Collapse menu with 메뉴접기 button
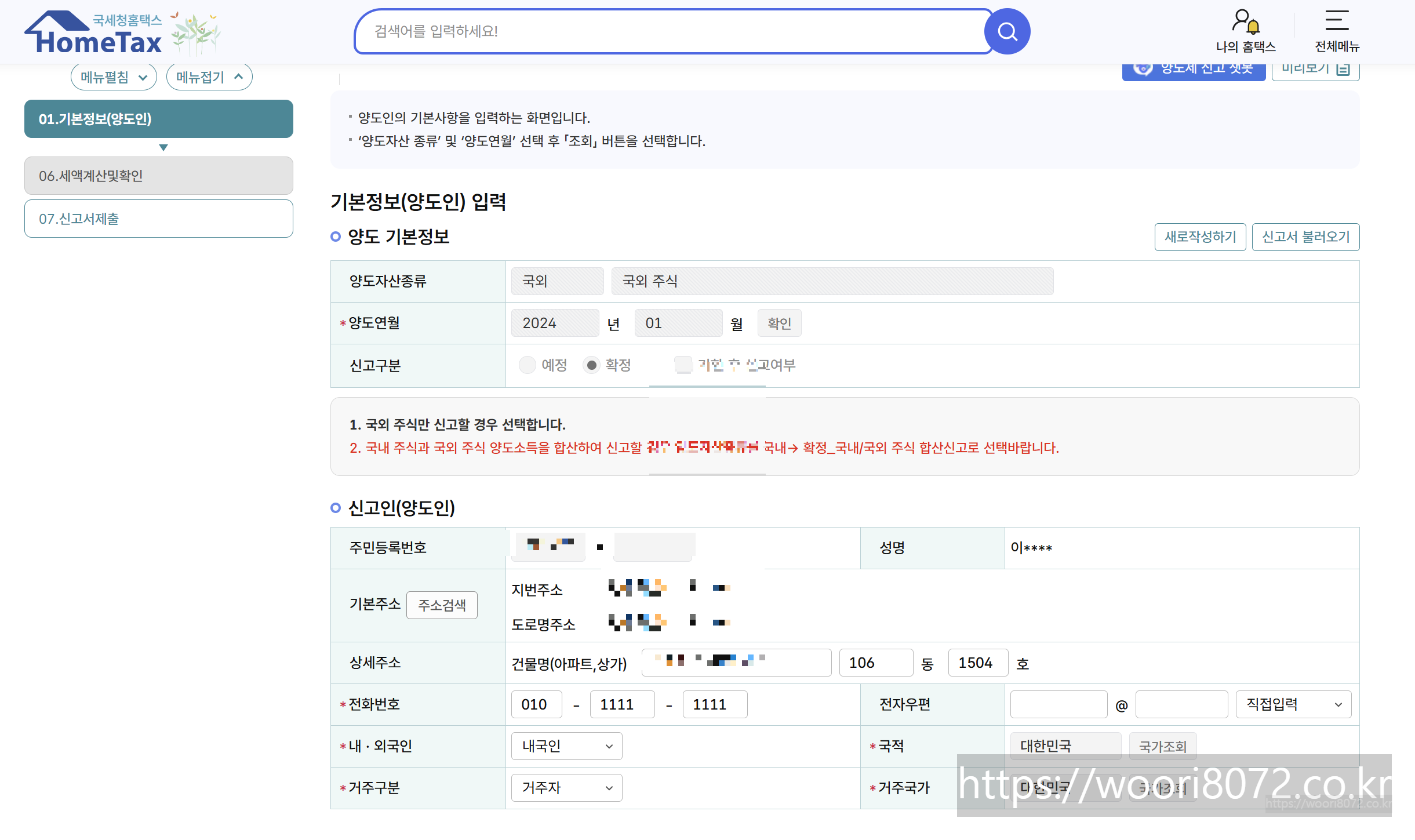Image resolution: width=1415 pixels, height=840 pixels. pos(209,77)
